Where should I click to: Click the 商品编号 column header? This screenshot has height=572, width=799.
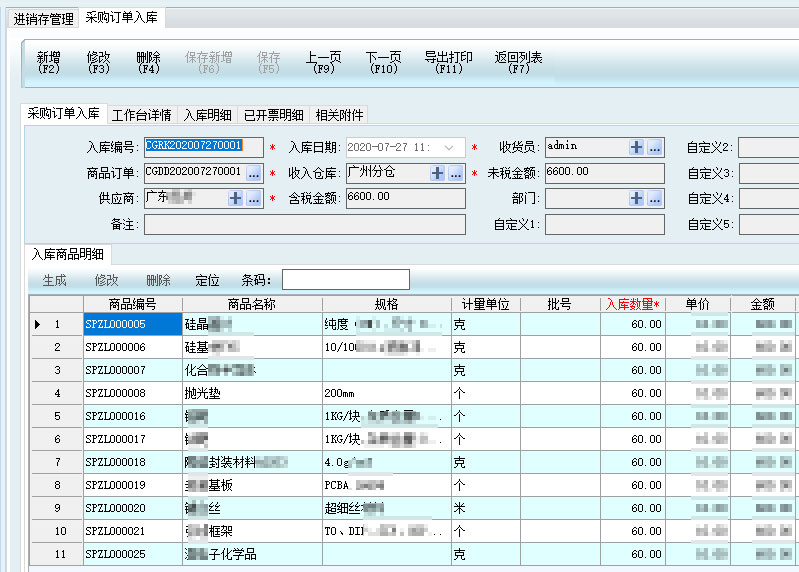[x=132, y=304]
